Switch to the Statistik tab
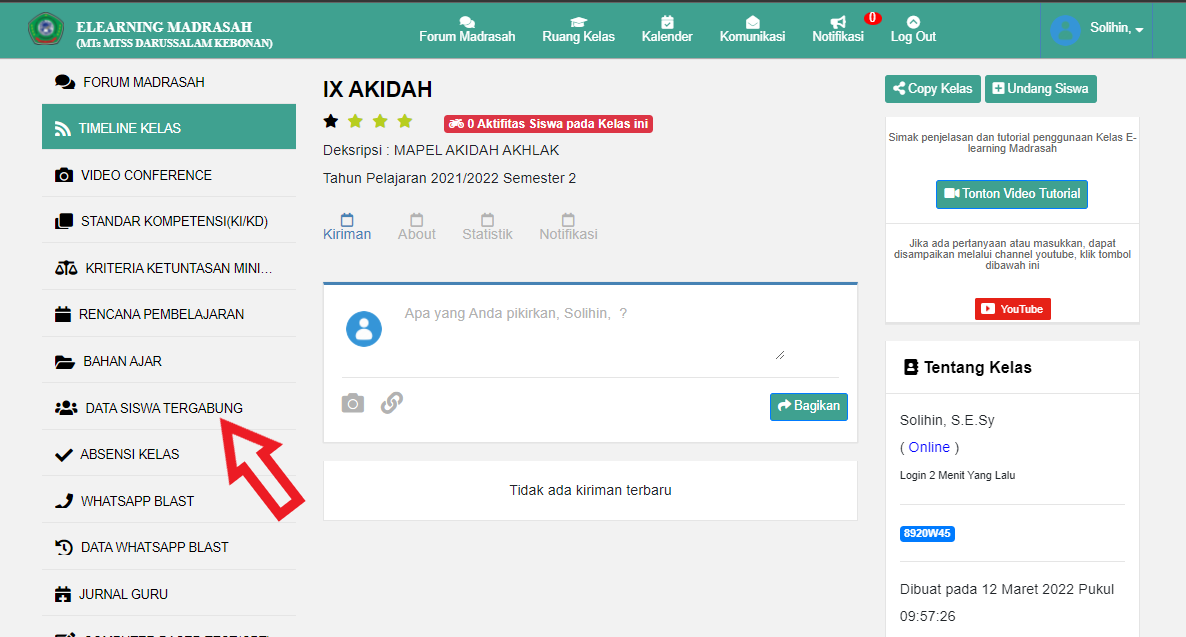 (487, 227)
